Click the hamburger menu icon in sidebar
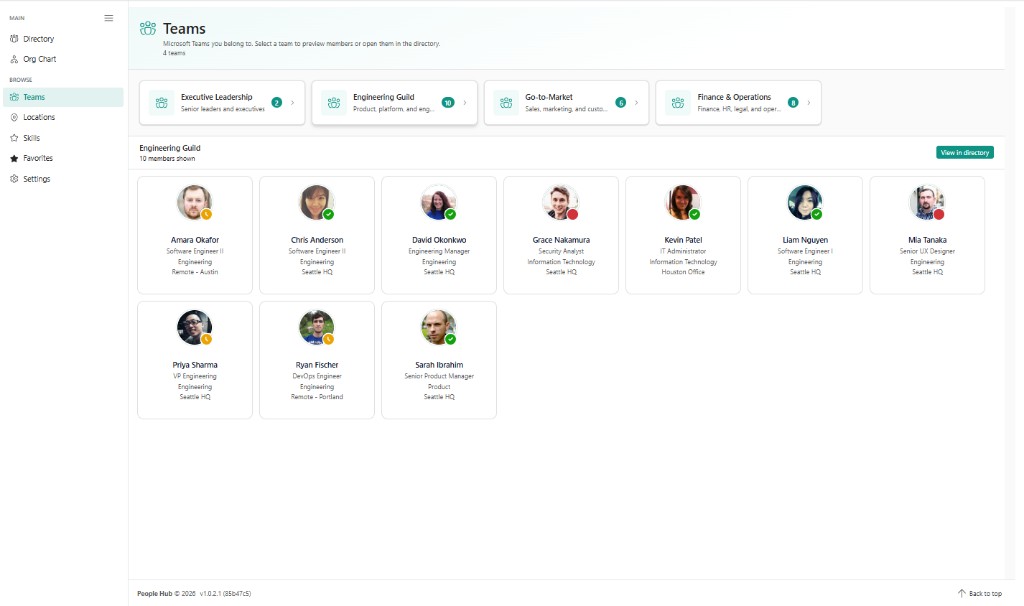The height and width of the screenshot is (606, 1024). click(x=108, y=18)
